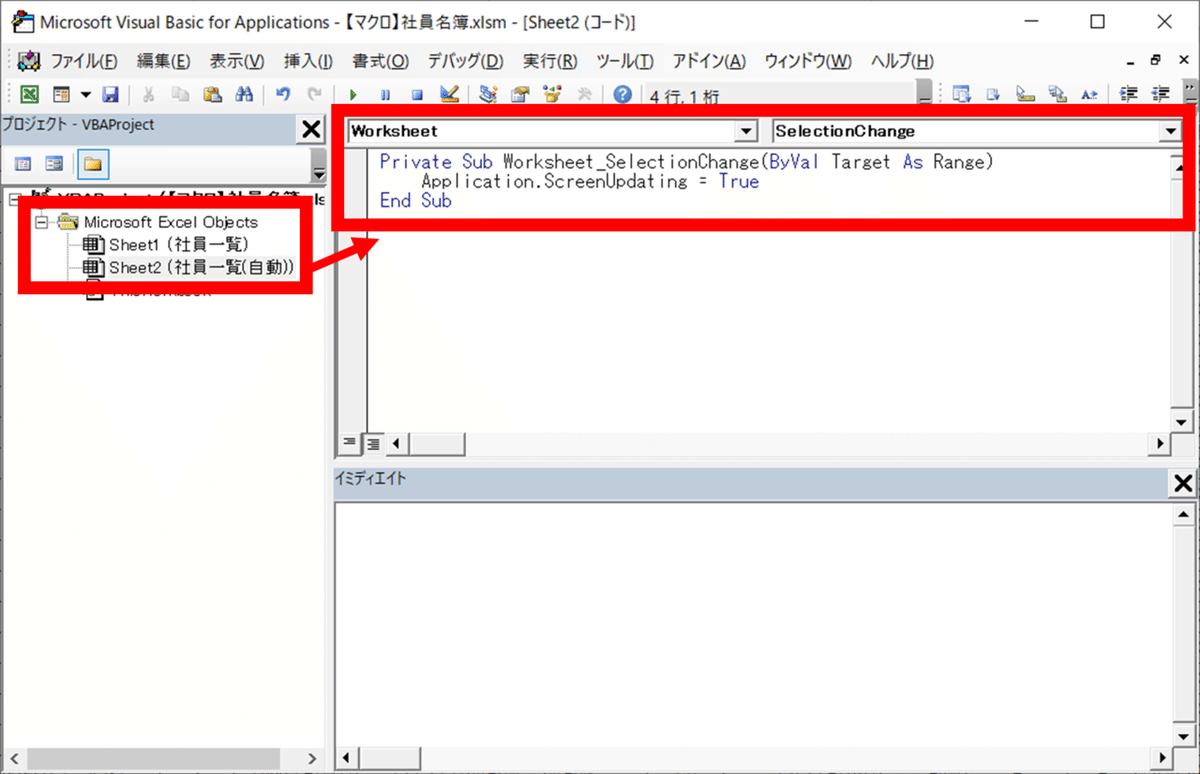Click the Parameter Info edit icon
The width and height of the screenshot is (1200, 774).
1057,95
